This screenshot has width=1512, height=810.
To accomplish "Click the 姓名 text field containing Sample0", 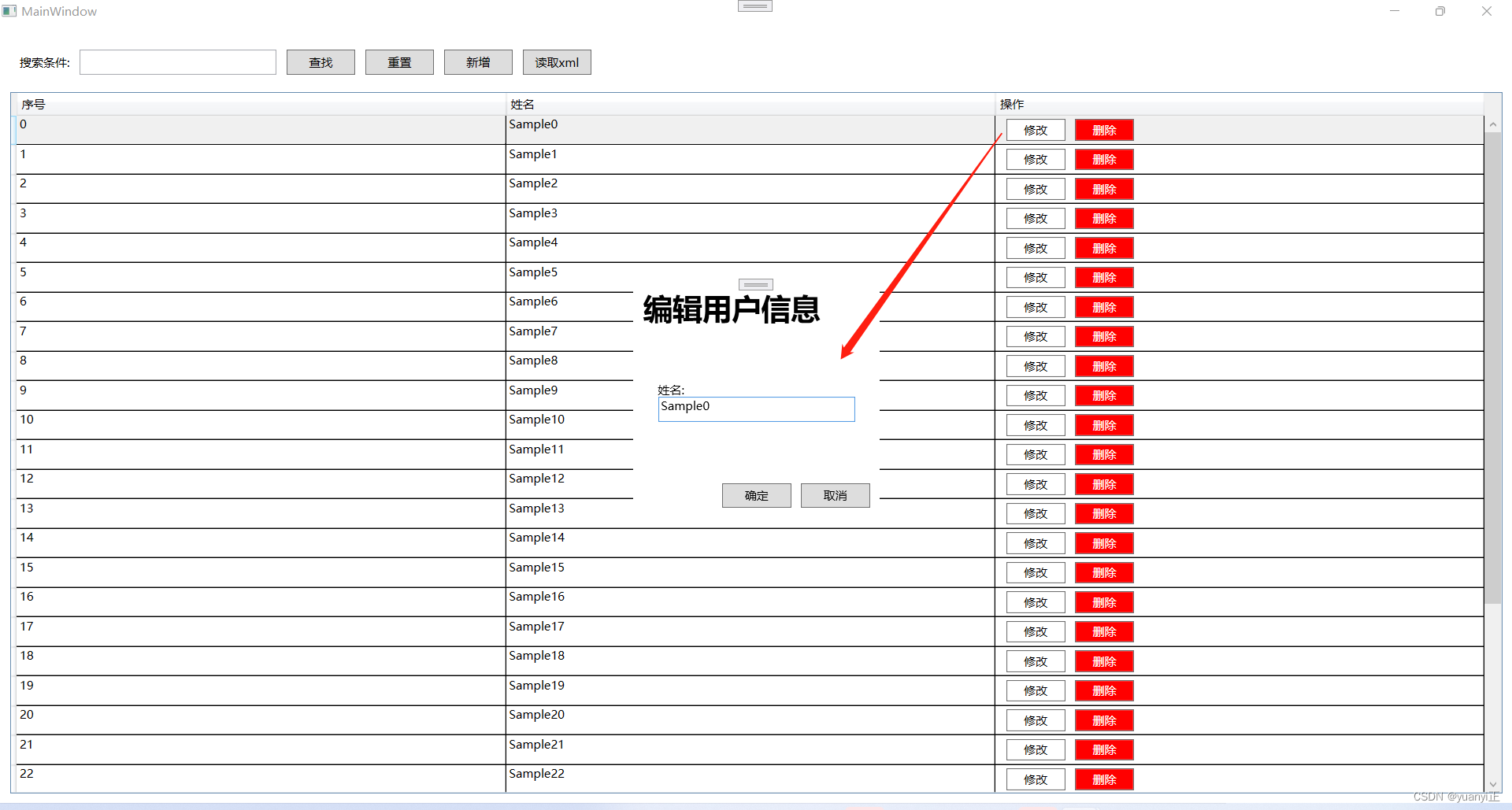I will (757, 409).
